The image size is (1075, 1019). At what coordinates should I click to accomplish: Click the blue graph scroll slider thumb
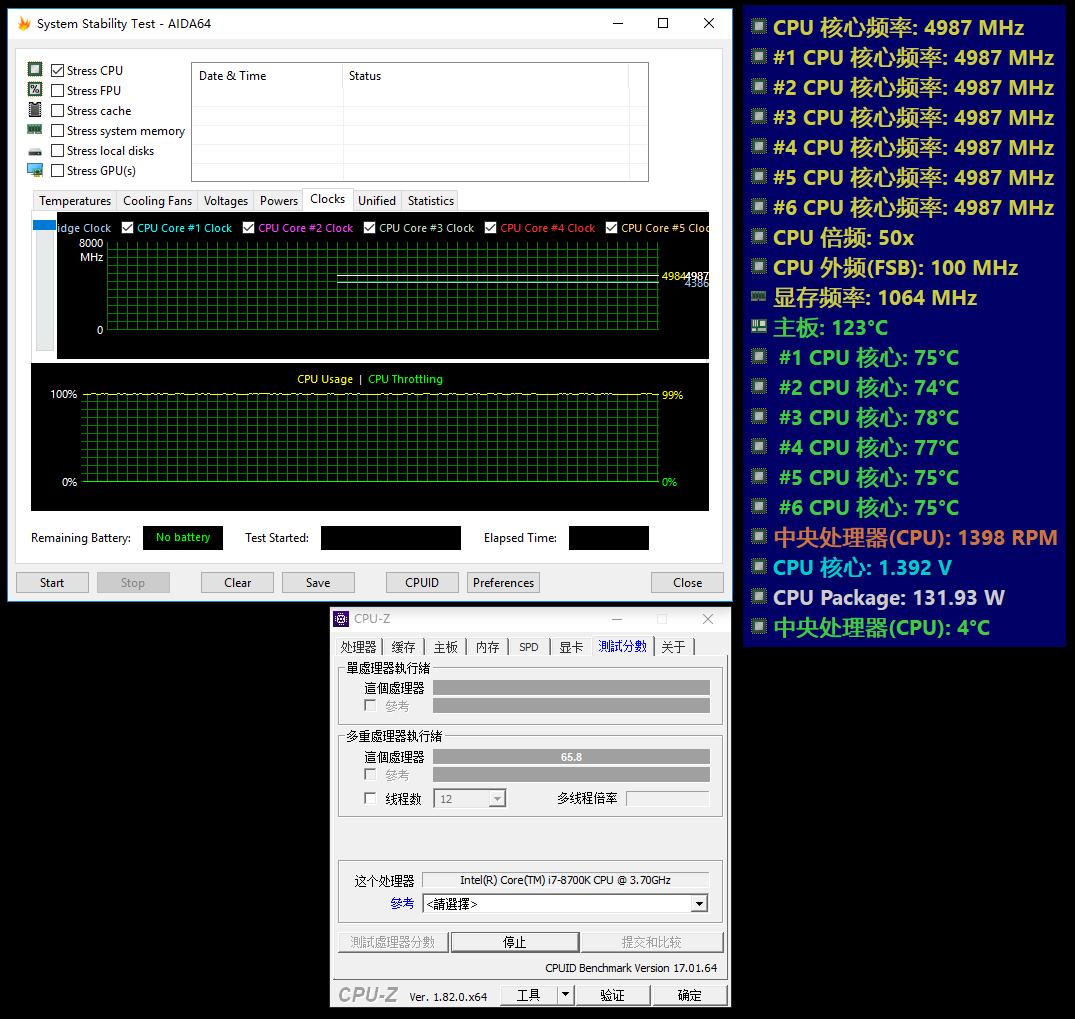tap(45, 225)
